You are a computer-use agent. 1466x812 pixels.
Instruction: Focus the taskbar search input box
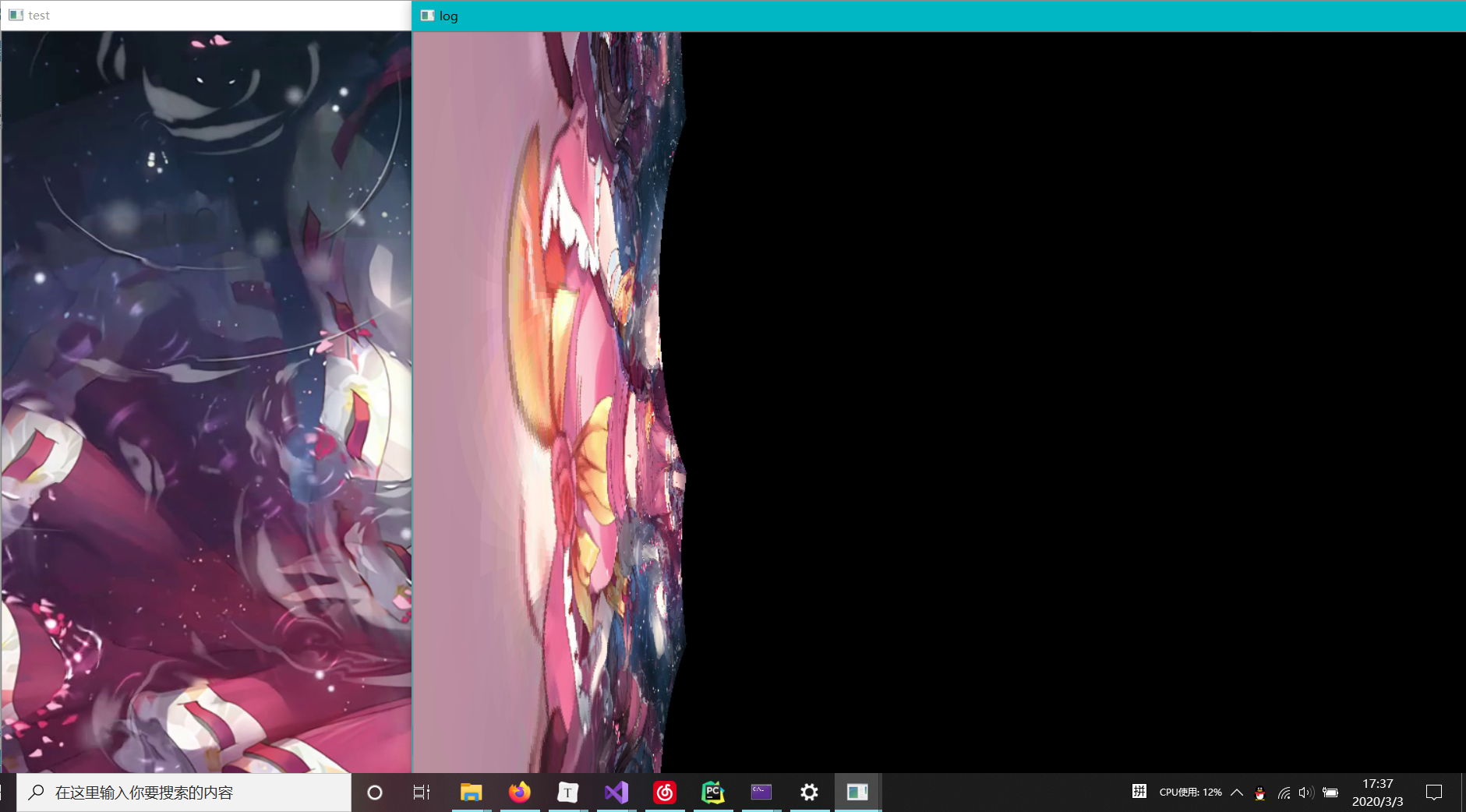coord(184,793)
